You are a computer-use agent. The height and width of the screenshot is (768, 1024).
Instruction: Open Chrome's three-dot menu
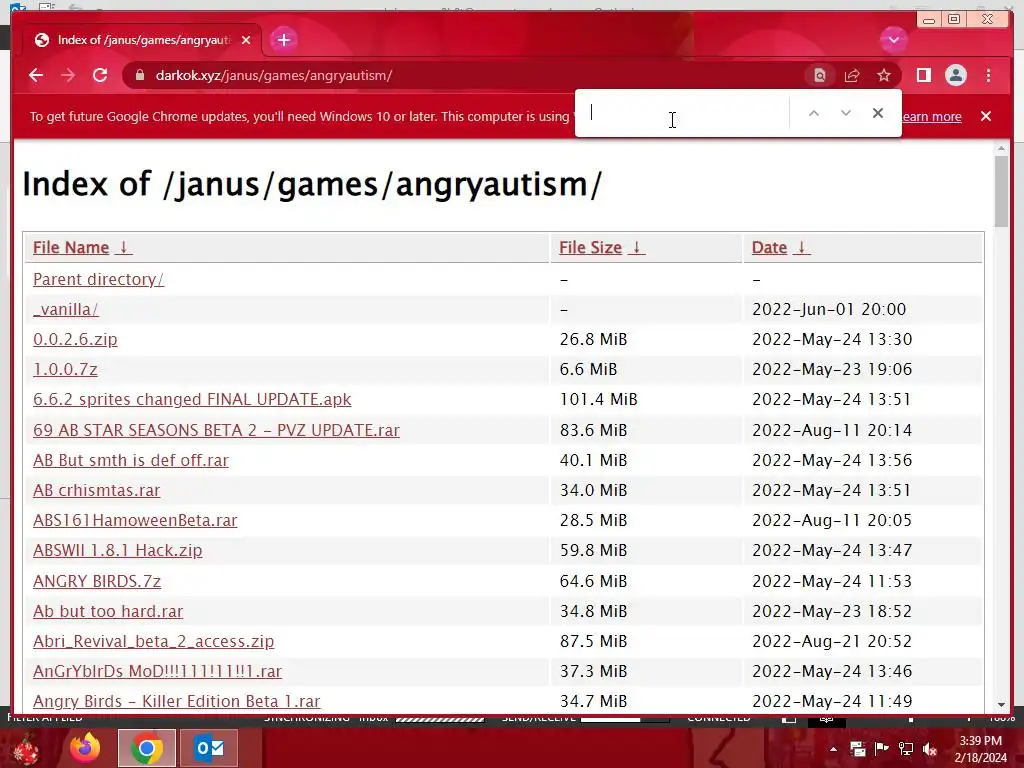click(988, 76)
